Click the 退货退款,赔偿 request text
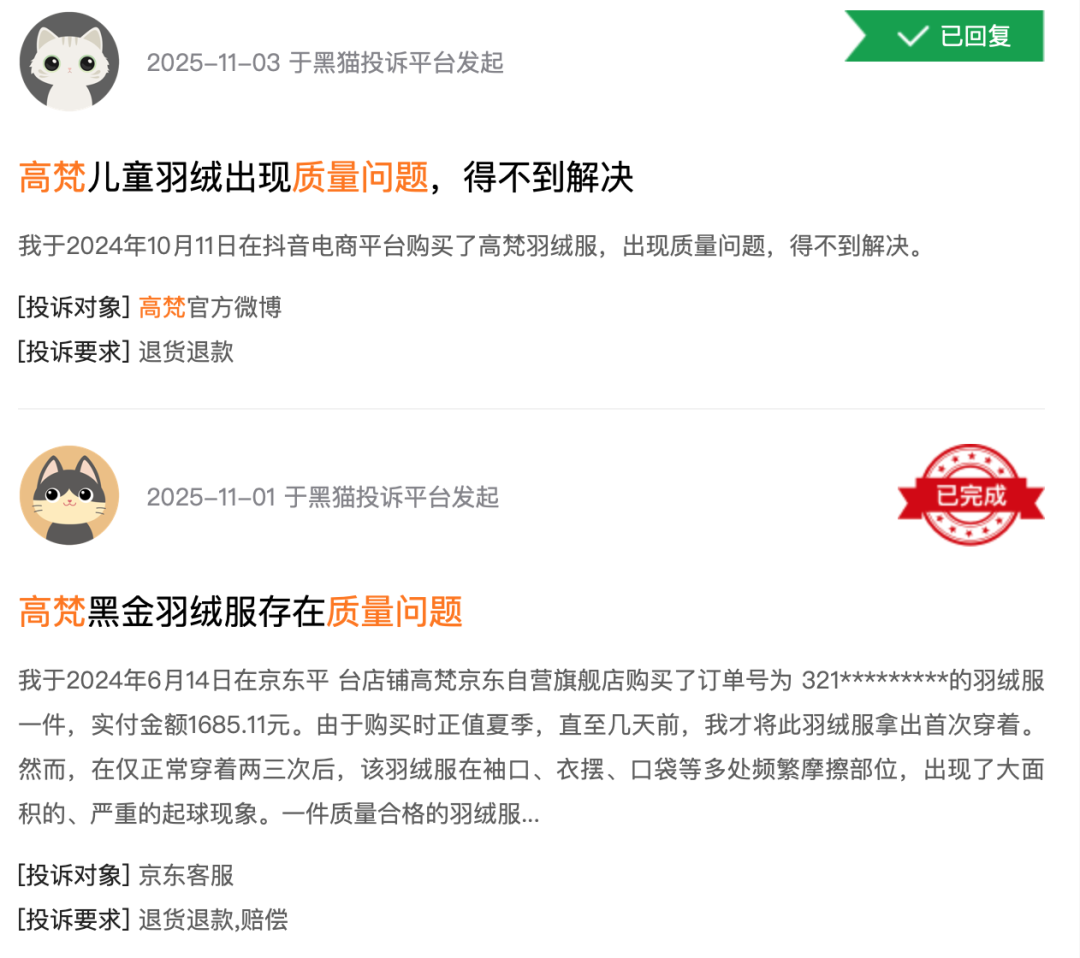This screenshot has width=1080, height=958. click(x=214, y=920)
